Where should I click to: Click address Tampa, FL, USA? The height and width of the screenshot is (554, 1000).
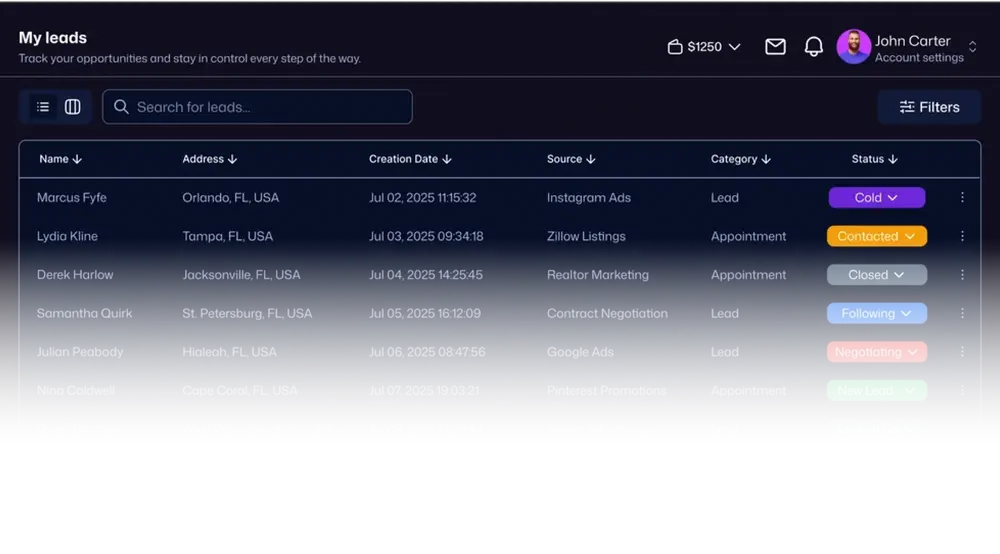click(227, 236)
